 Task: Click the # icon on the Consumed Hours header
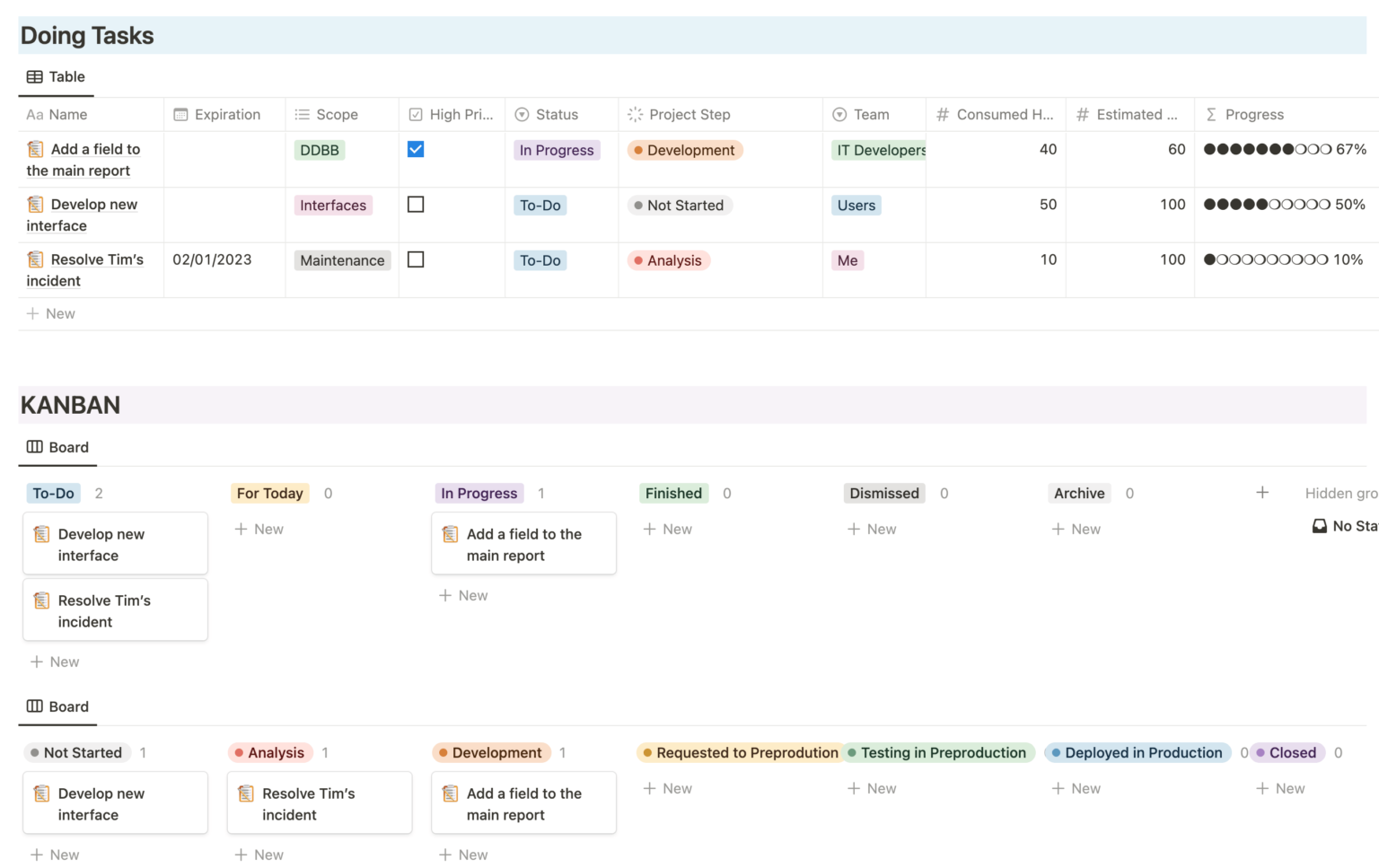(941, 114)
